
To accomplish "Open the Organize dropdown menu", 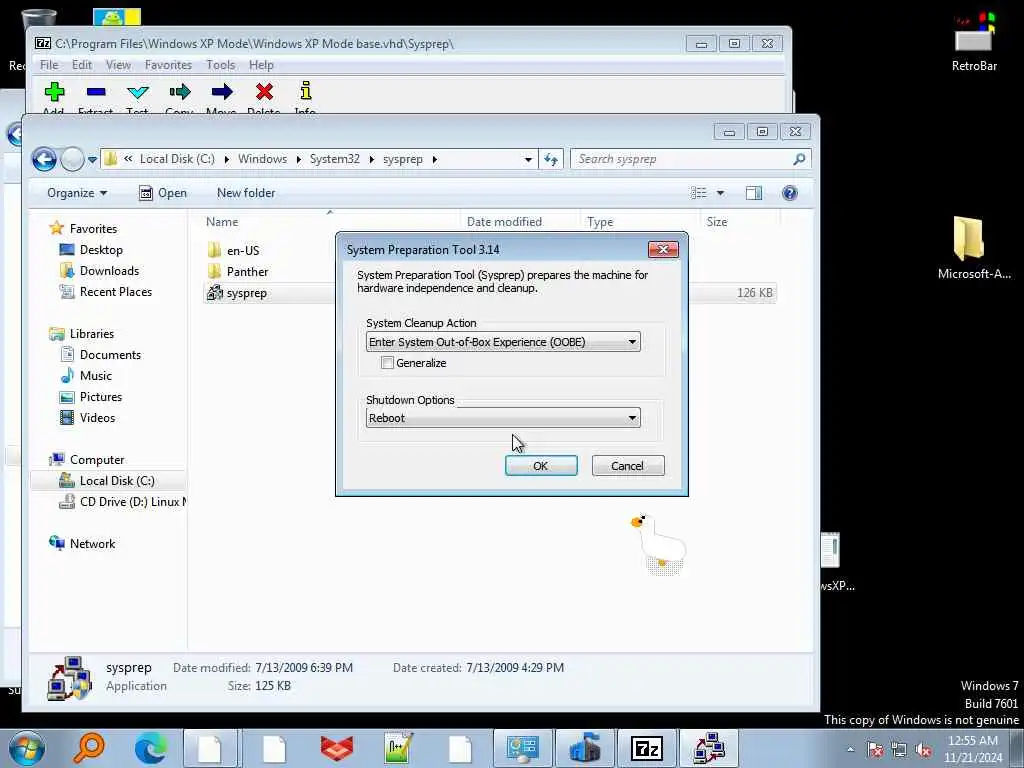I will click(77, 193).
